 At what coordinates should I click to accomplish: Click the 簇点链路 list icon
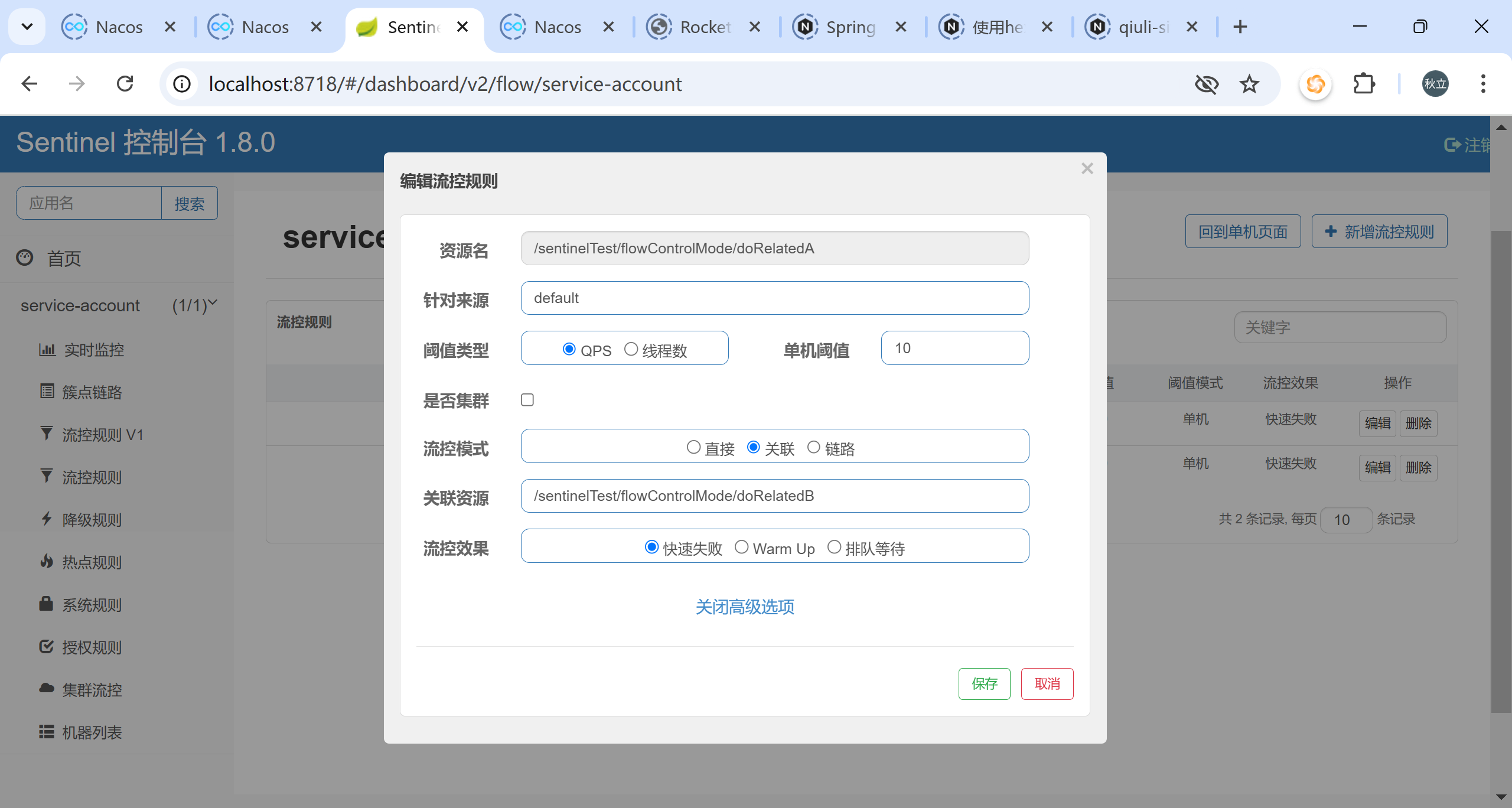tap(47, 391)
